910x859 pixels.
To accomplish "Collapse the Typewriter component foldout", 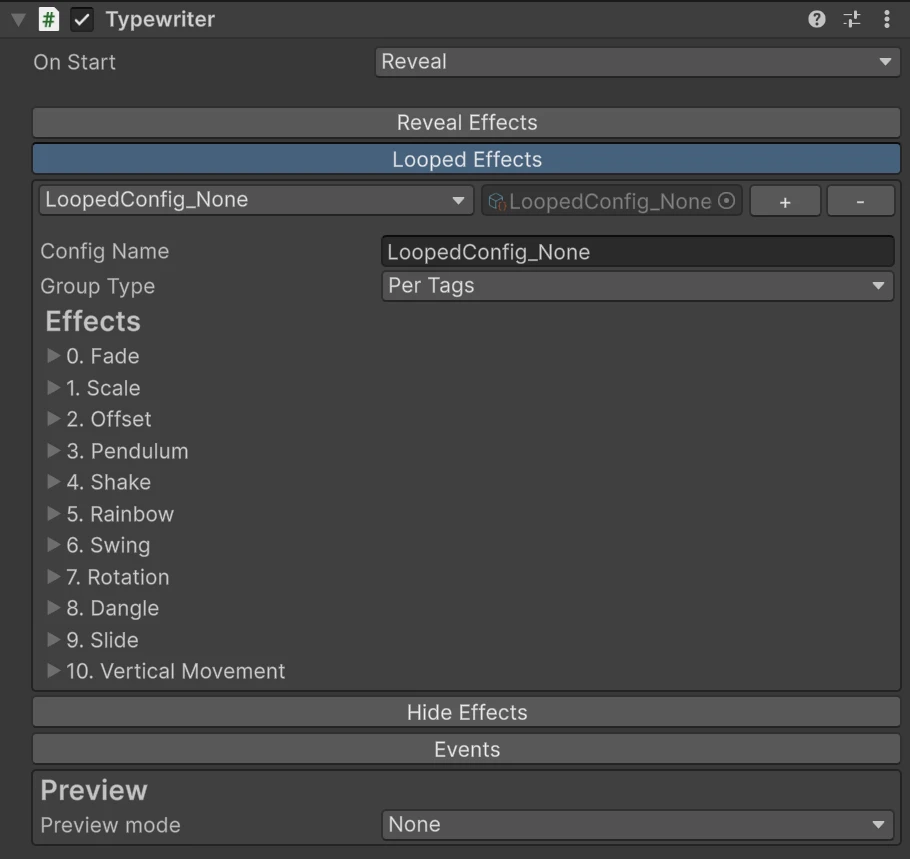I will 18,20.
